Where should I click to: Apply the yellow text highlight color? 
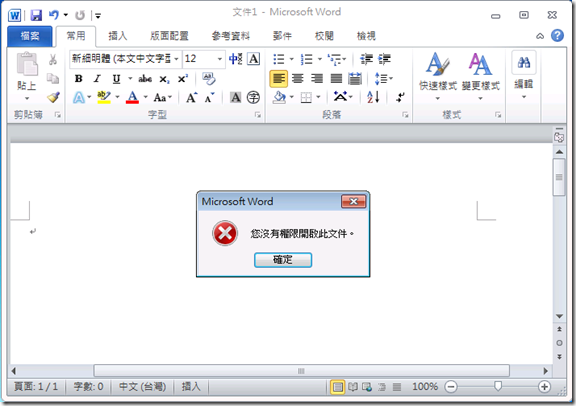pyautogui.click(x=104, y=98)
